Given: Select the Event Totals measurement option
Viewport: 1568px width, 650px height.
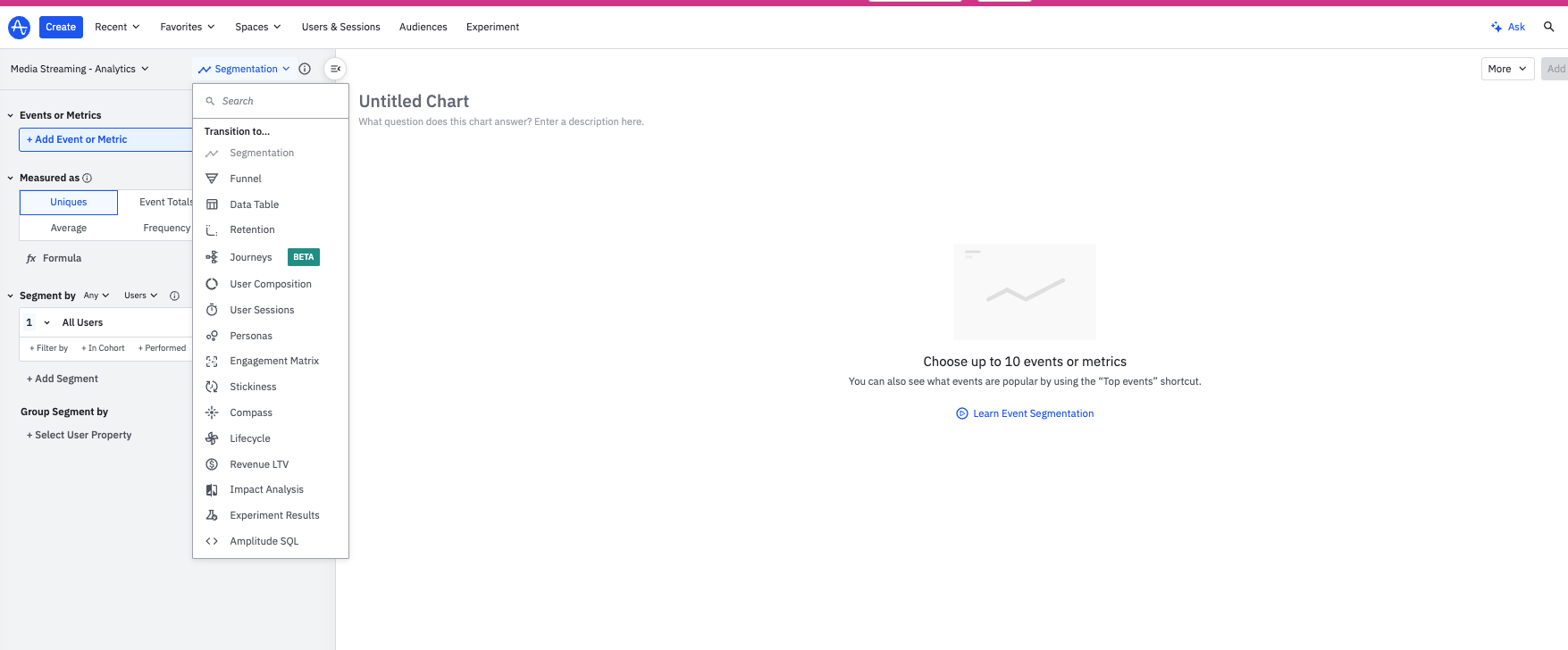Looking at the screenshot, I should 166,203.
